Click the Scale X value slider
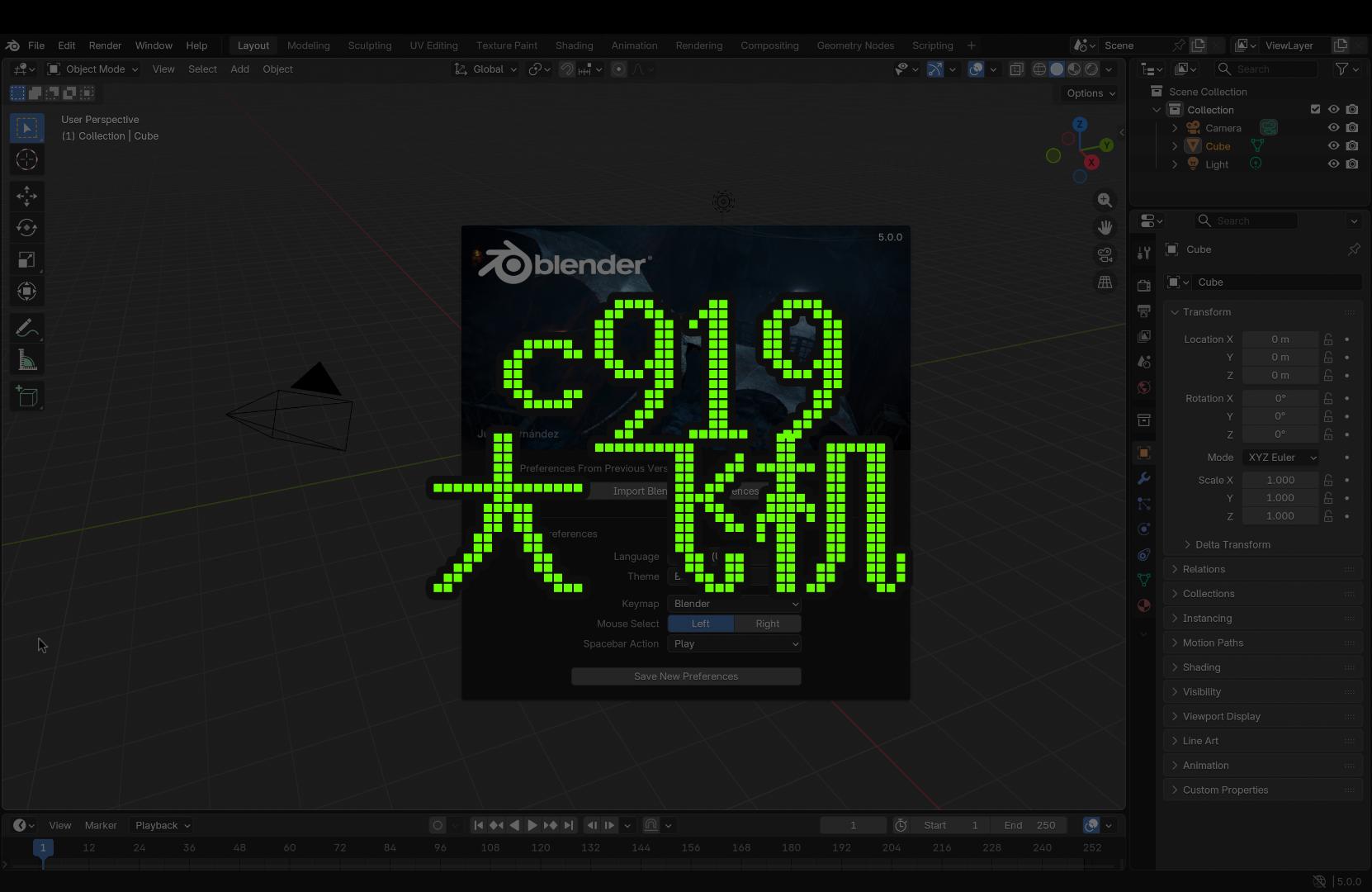The image size is (1372, 892). coord(1280,480)
